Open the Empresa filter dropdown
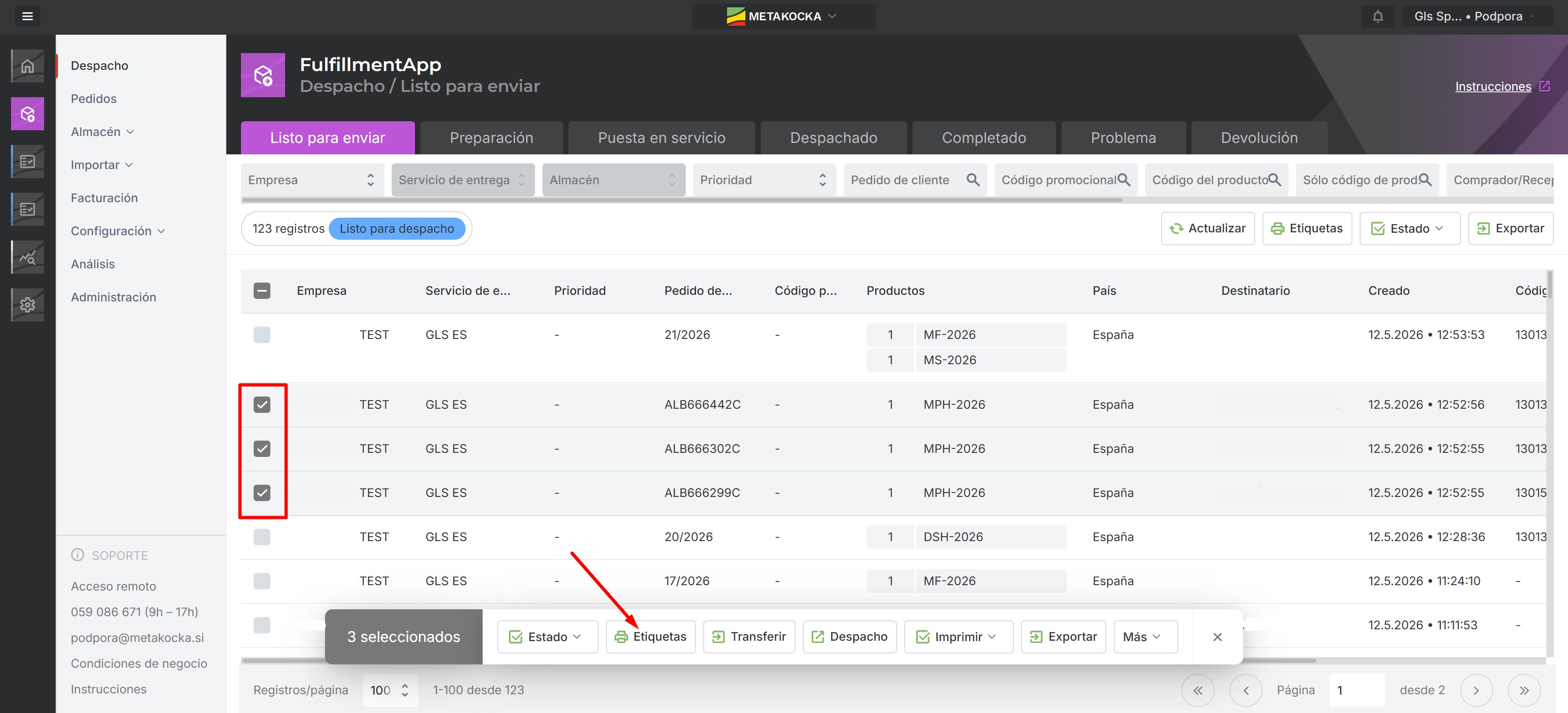The height and width of the screenshot is (713, 1568). click(x=312, y=180)
